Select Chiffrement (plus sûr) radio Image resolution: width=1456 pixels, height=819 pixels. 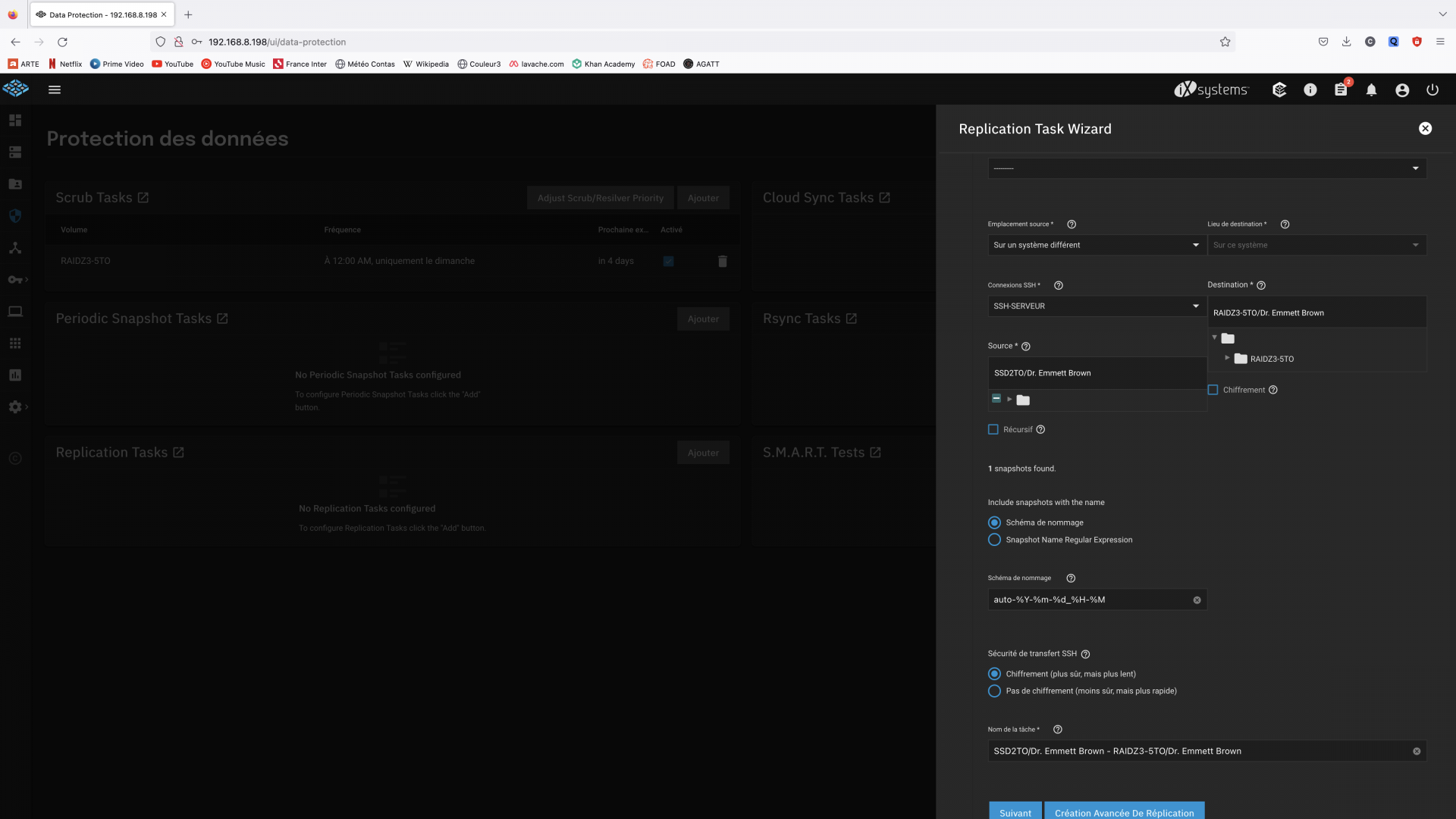pyautogui.click(x=994, y=674)
